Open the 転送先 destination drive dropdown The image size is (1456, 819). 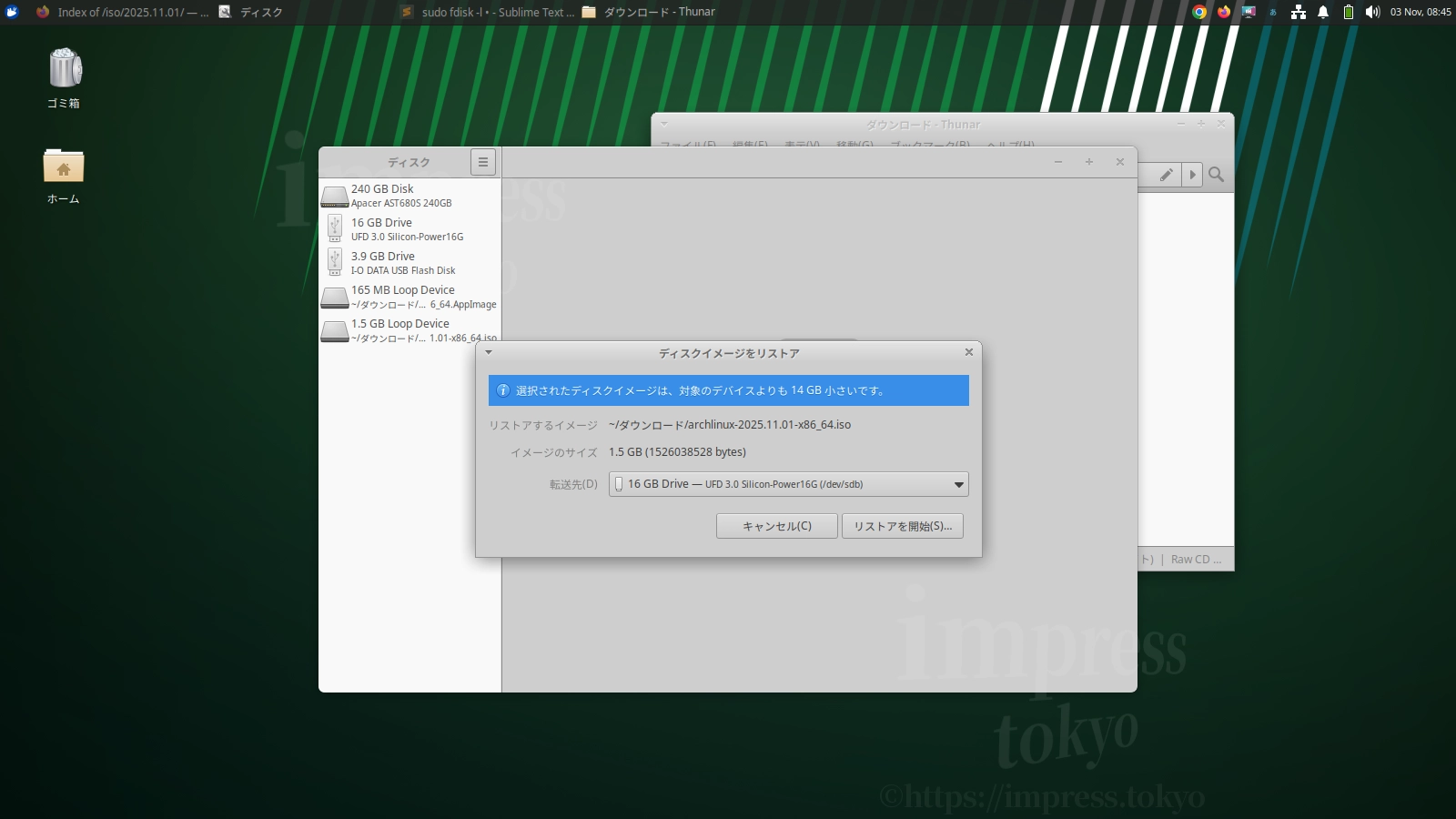pyautogui.click(x=788, y=484)
